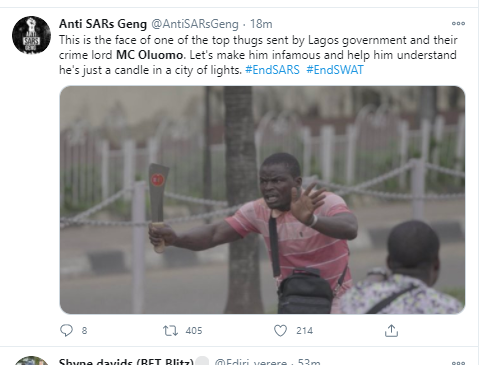Open the @AntiSARsGeng handle

pyautogui.click(x=195, y=24)
